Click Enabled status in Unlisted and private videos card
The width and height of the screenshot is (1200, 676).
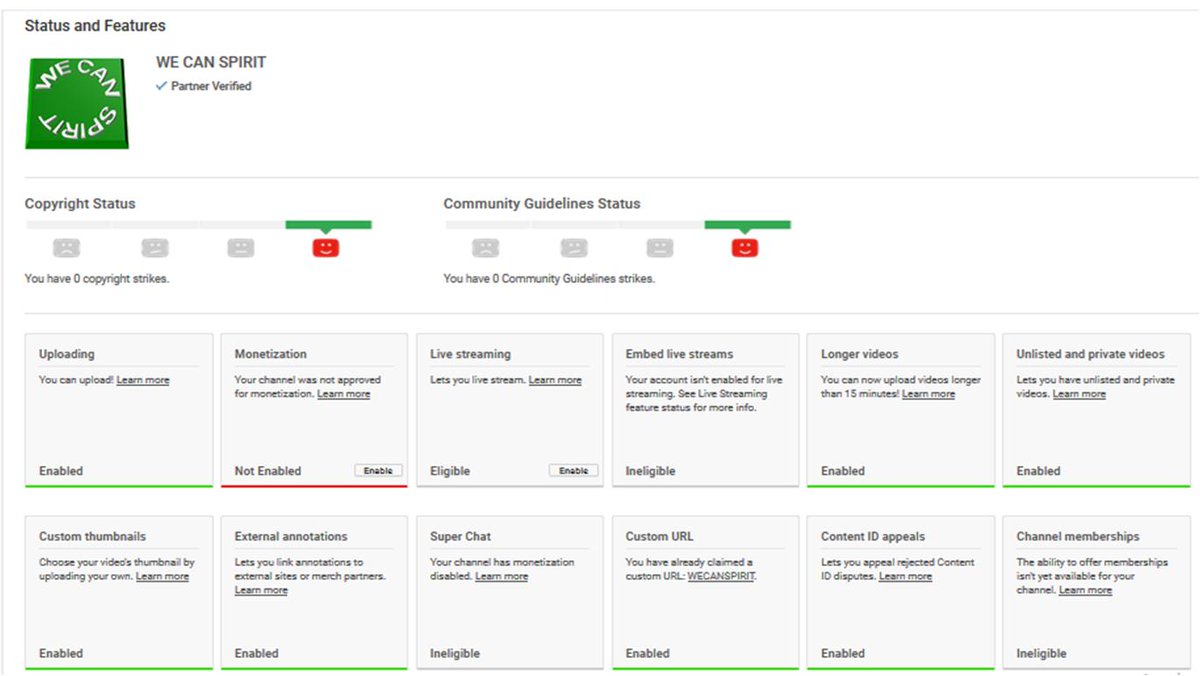(1039, 471)
